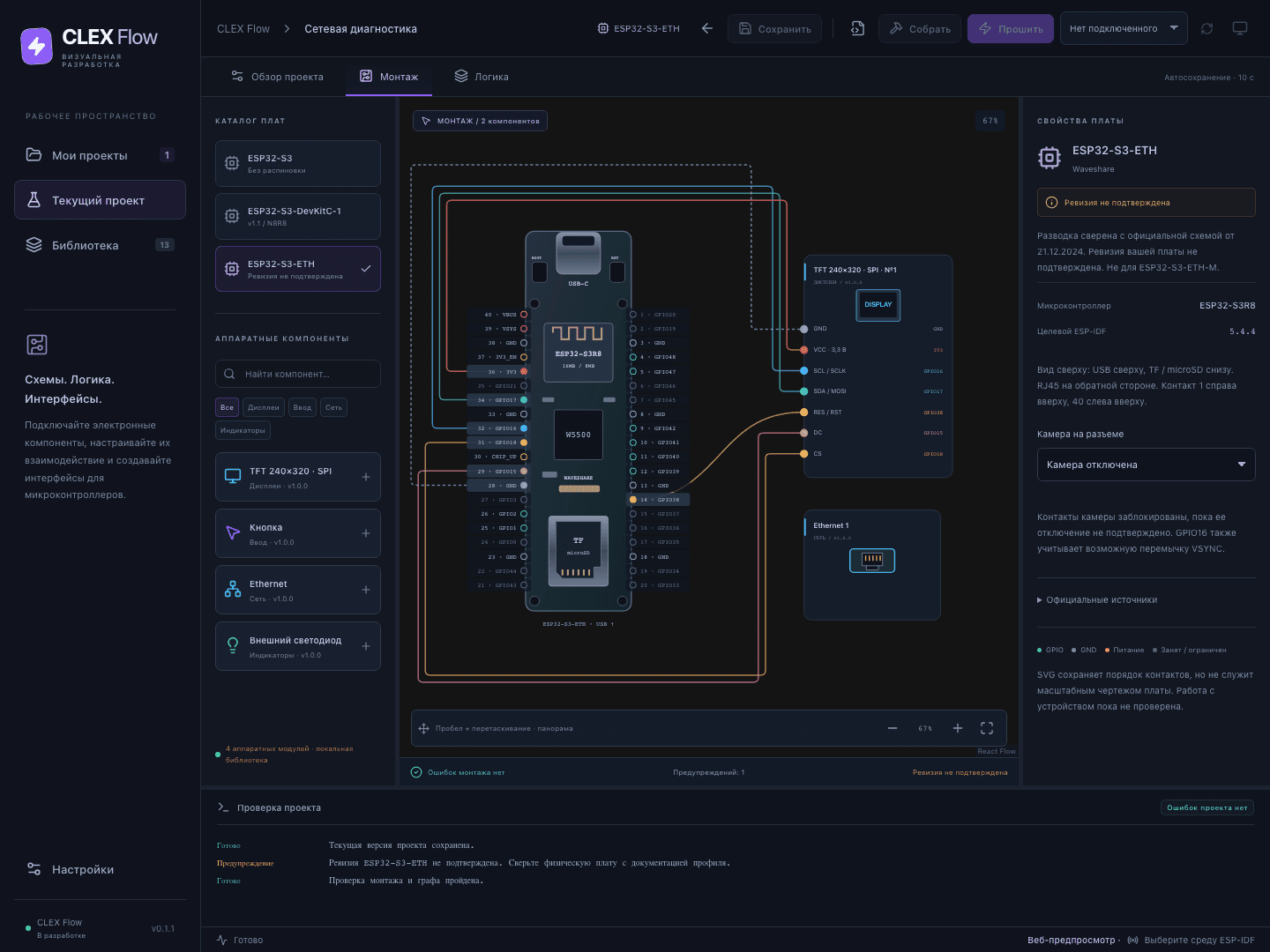
Task: Select the ESP32-S3 board card
Action: click(298, 163)
